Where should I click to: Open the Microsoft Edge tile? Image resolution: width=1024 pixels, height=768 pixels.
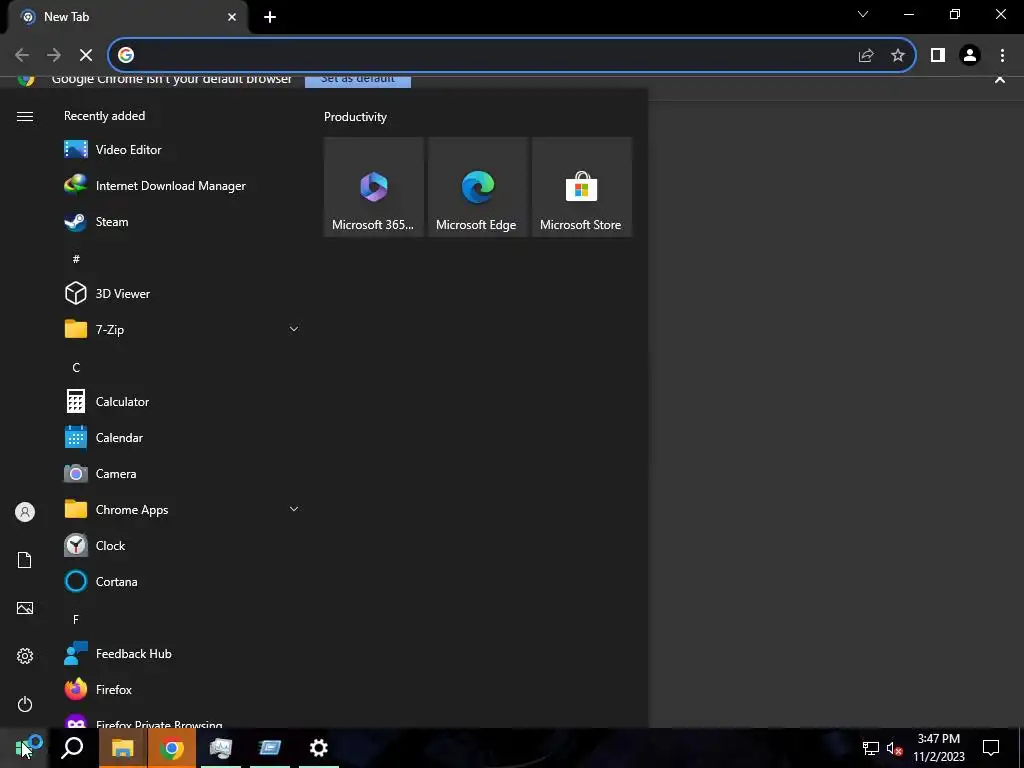click(x=477, y=187)
